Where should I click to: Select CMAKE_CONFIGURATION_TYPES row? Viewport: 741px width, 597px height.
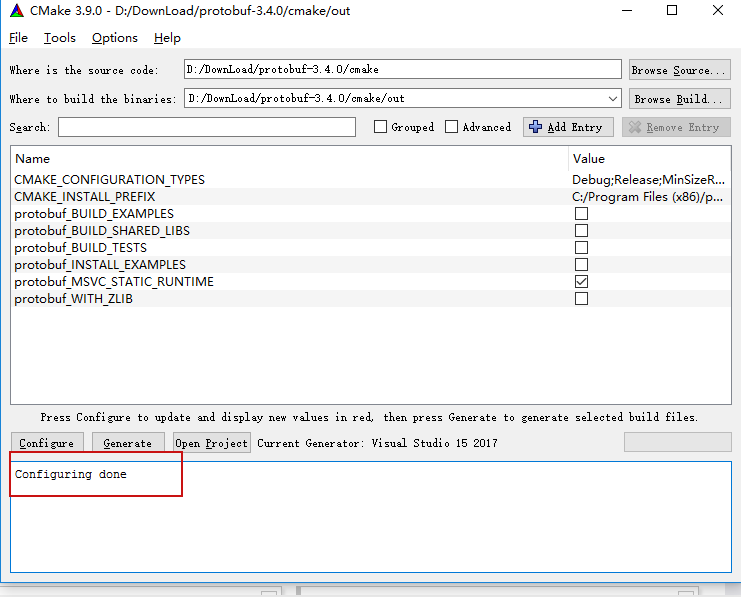coord(370,180)
